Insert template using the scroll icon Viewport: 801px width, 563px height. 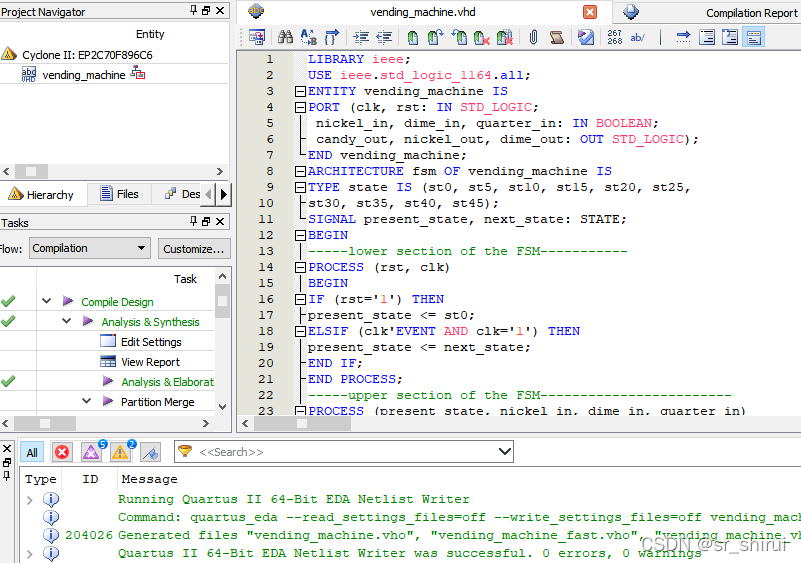[x=556, y=37]
